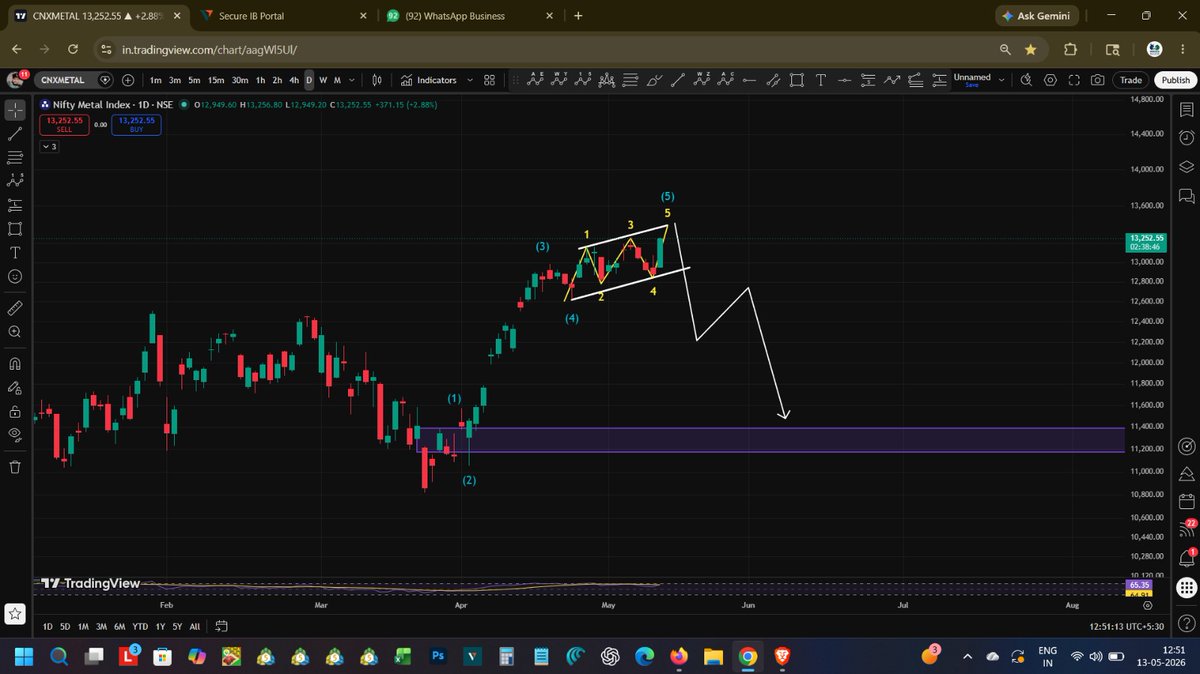This screenshot has width=1200, height=674.
Task: Open the calendar icon on right sidebar
Action: point(1186,501)
